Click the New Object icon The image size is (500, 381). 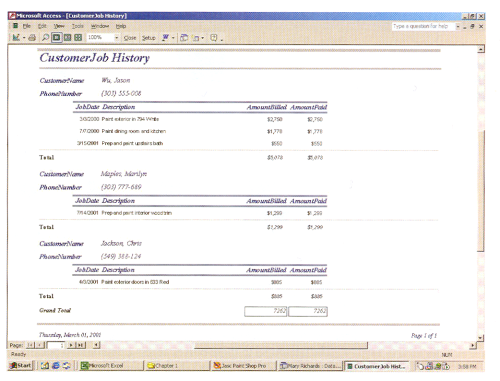[x=196, y=38]
